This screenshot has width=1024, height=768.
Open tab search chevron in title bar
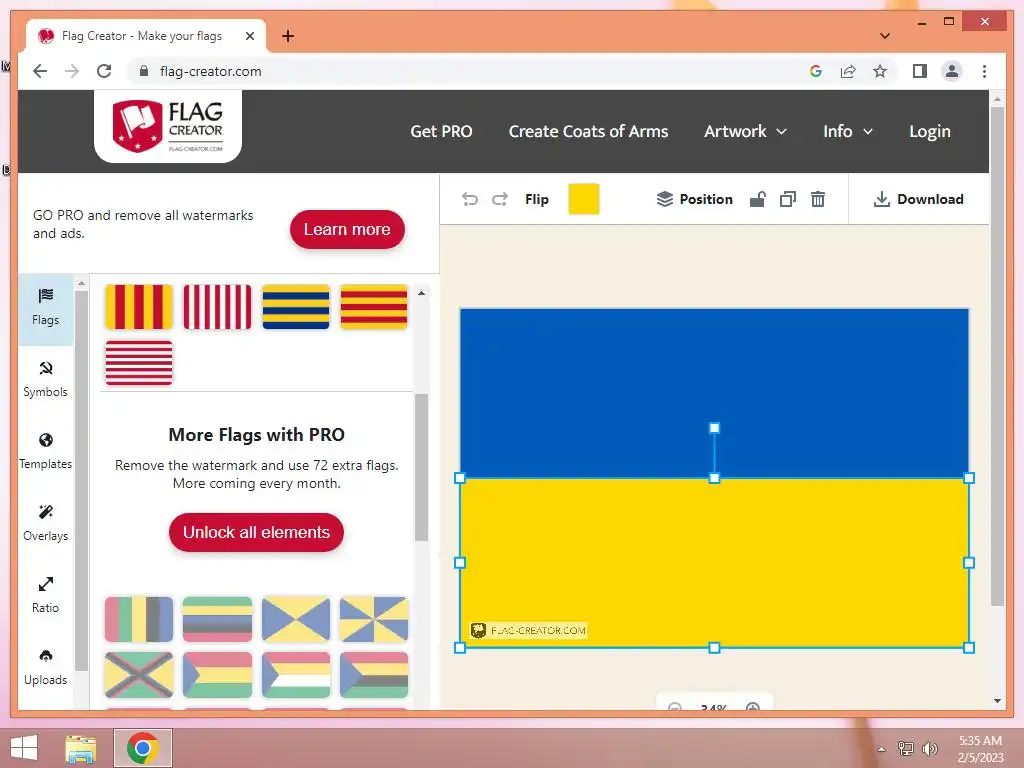[885, 36]
